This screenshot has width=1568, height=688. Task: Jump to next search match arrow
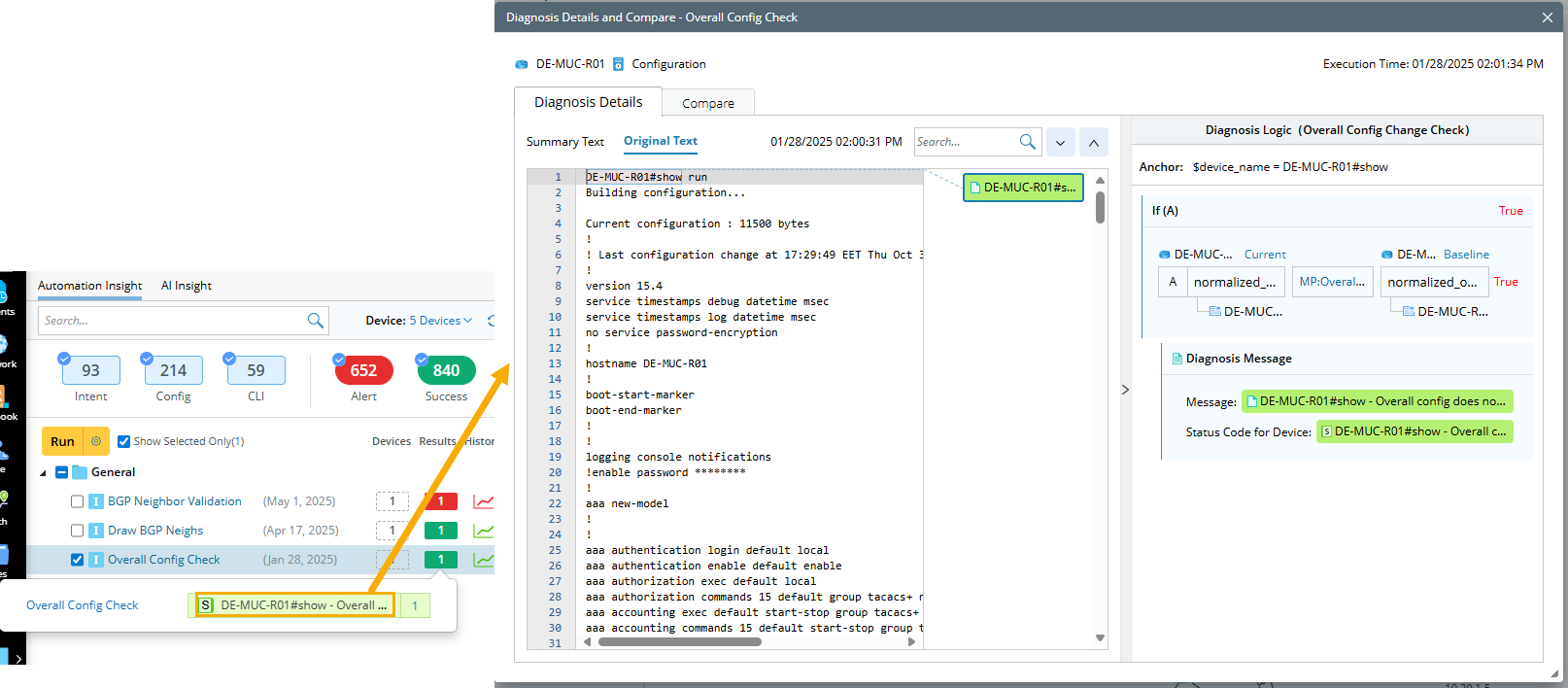point(1060,143)
